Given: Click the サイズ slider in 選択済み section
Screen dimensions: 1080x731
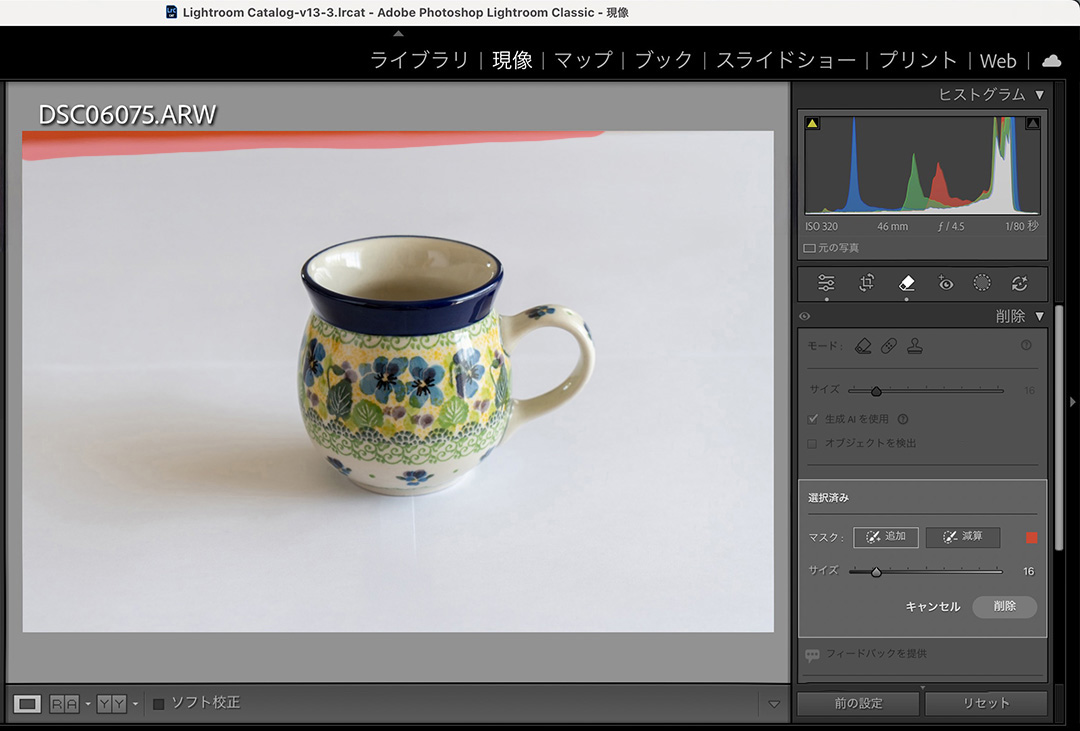Looking at the screenshot, I should [x=926, y=571].
